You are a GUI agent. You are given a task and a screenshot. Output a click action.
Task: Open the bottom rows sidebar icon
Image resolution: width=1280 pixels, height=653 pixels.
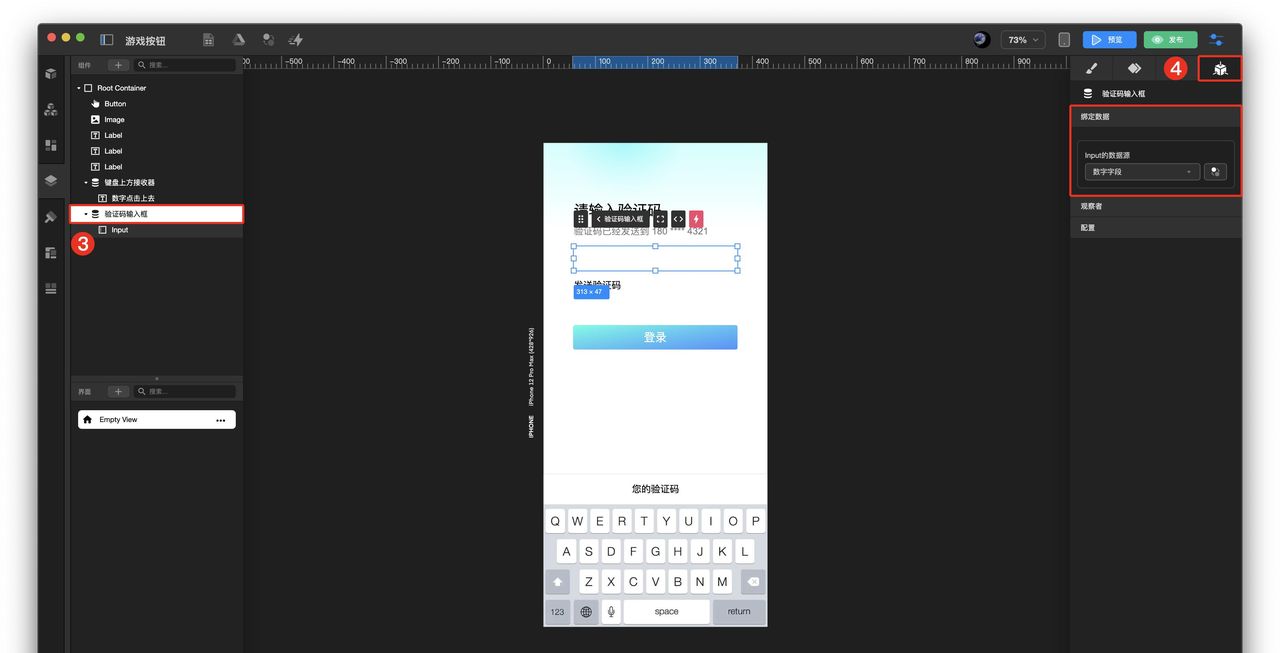pyautogui.click(x=50, y=289)
